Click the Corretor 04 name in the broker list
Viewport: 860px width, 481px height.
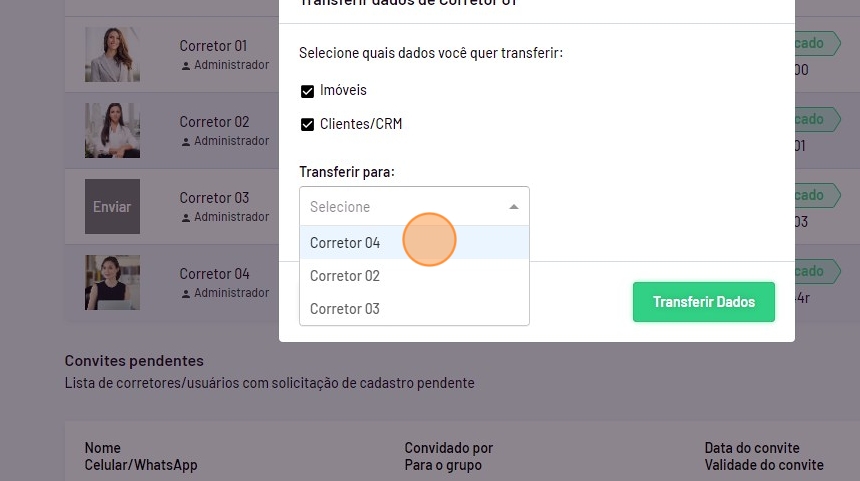(214, 274)
